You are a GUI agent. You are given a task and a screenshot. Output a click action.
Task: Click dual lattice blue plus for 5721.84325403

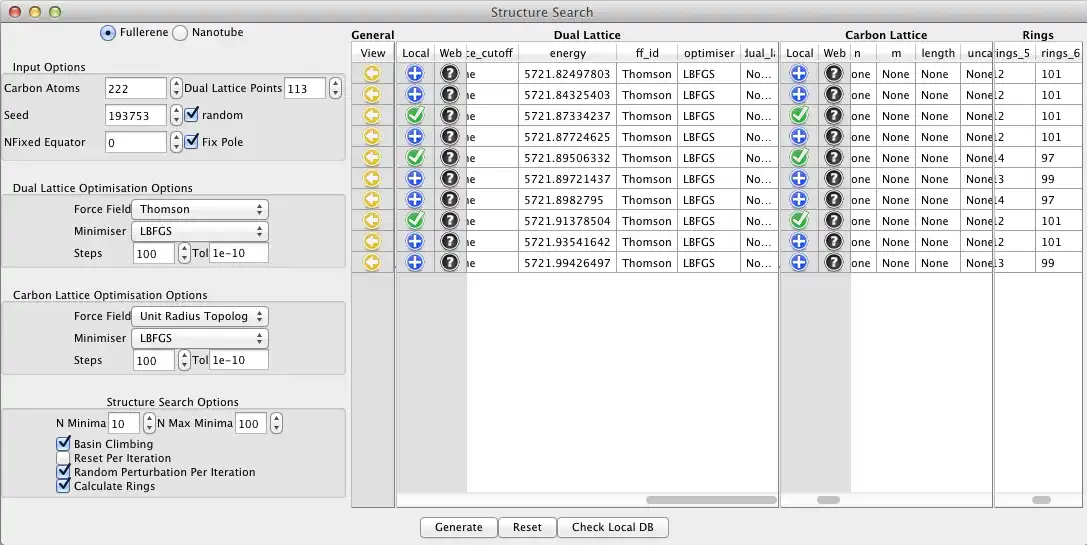click(415, 94)
